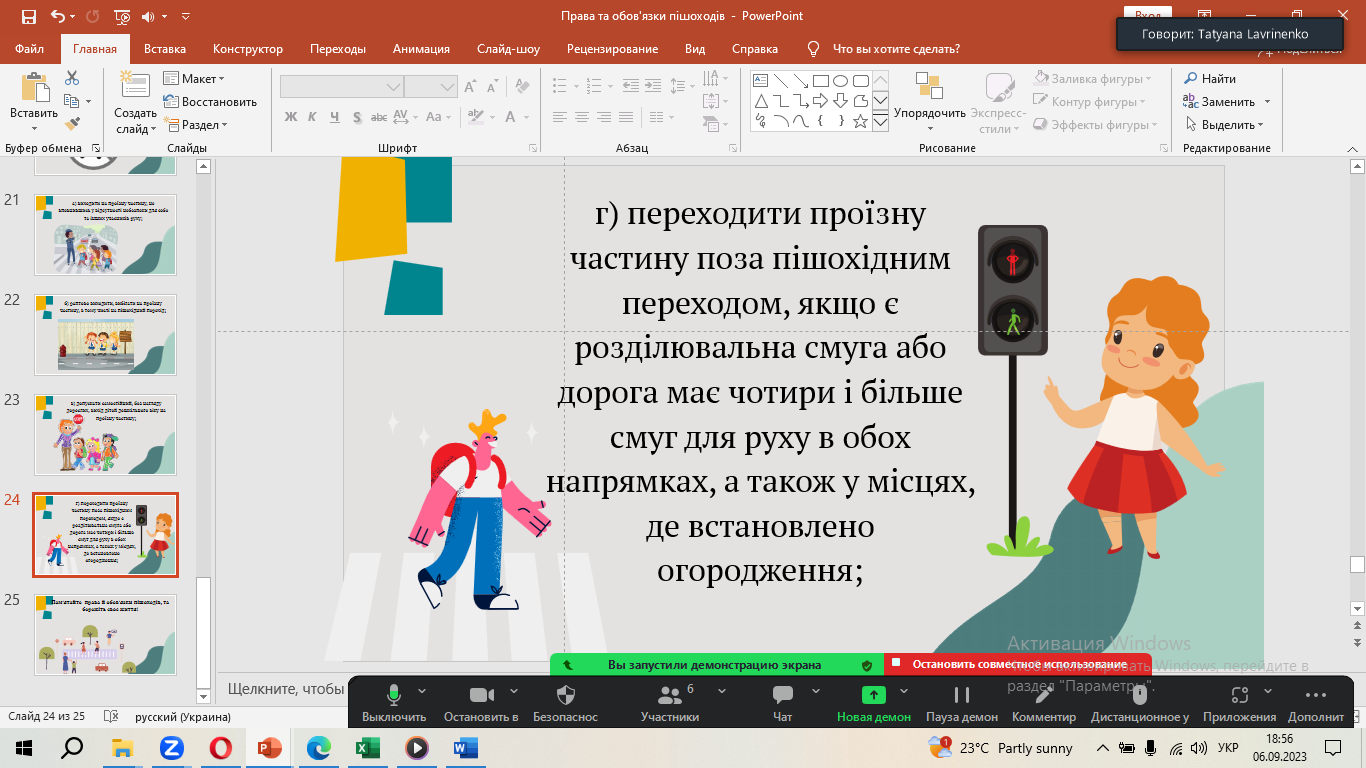Image resolution: width=1366 pixels, height=768 pixels.
Task: Click the Paste clipboard icon
Action: 34,87
